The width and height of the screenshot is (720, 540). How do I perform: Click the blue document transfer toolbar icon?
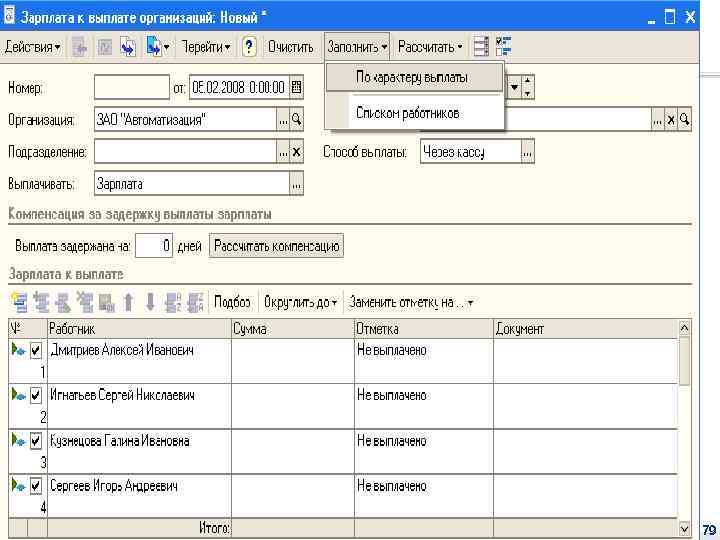point(128,47)
